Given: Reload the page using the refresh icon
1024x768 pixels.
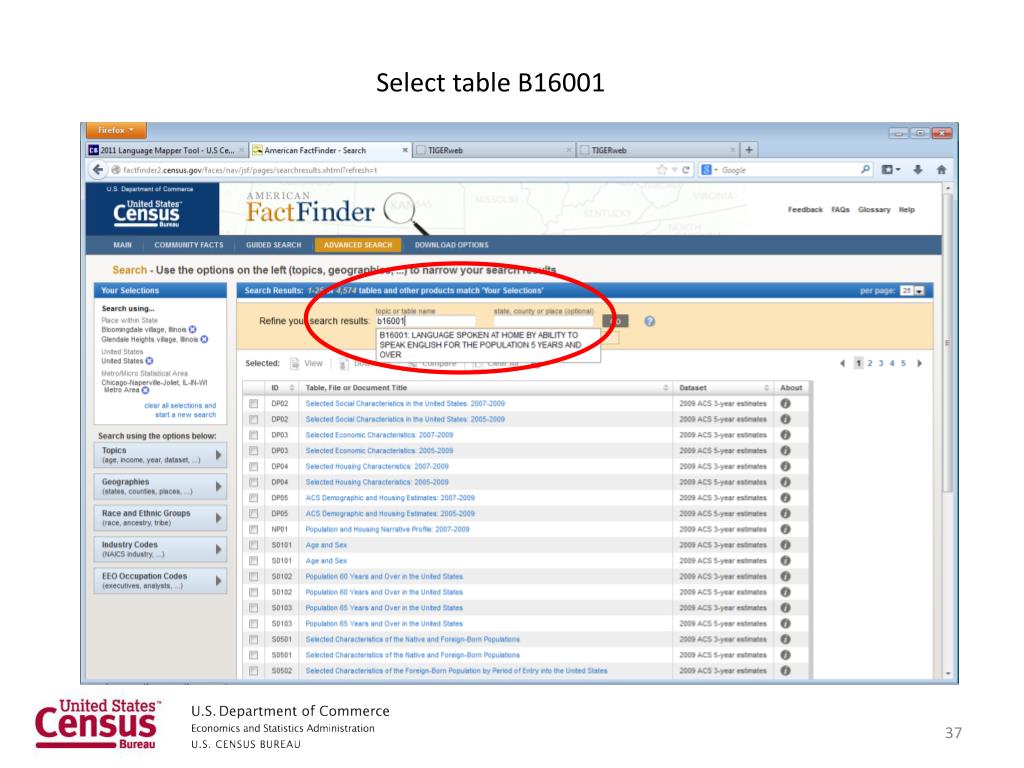Looking at the screenshot, I should (686, 170).
